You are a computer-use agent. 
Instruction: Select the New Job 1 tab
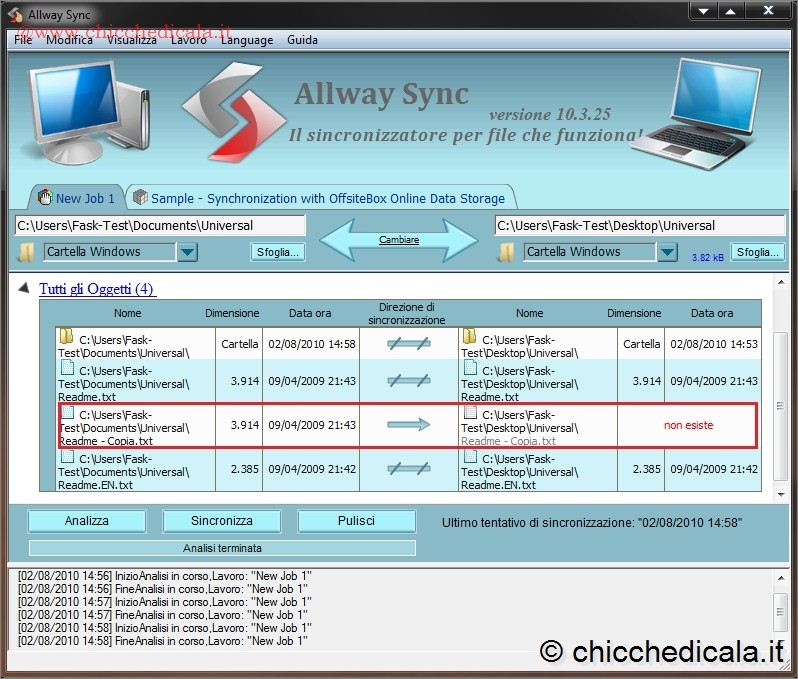pos(76,198)
